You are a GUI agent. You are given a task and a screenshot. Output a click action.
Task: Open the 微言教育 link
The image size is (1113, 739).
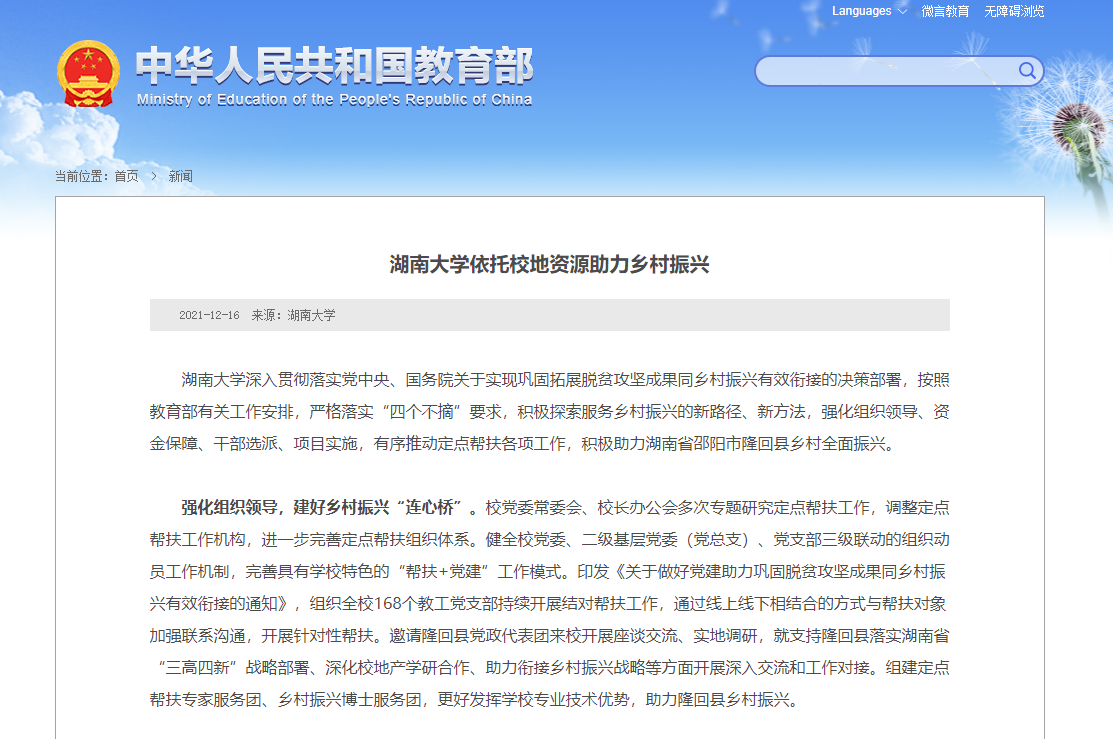[x=945, y=11]
